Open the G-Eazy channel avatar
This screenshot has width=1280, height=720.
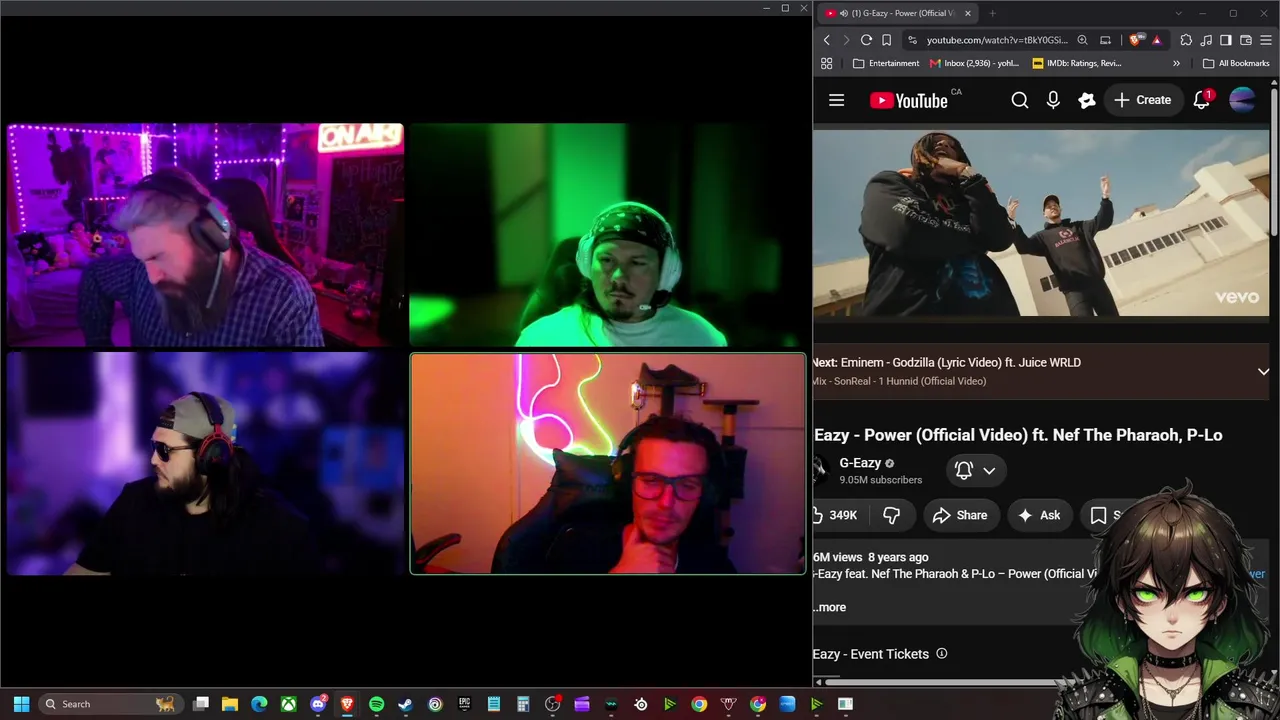tap(820, 470)
